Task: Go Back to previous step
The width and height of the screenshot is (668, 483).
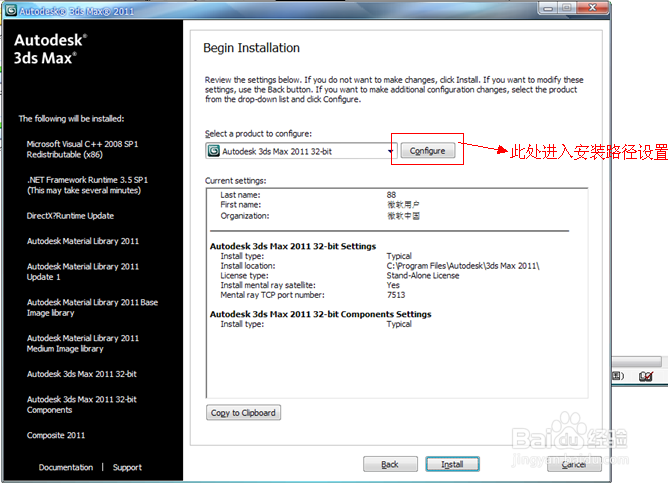Action: tap(390, 464)
